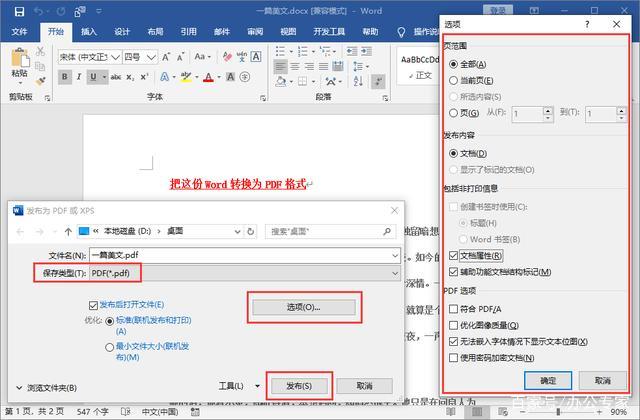Cancel the publish dialog
This screenshot has height=420, width=640.
[x=364, y=386]
